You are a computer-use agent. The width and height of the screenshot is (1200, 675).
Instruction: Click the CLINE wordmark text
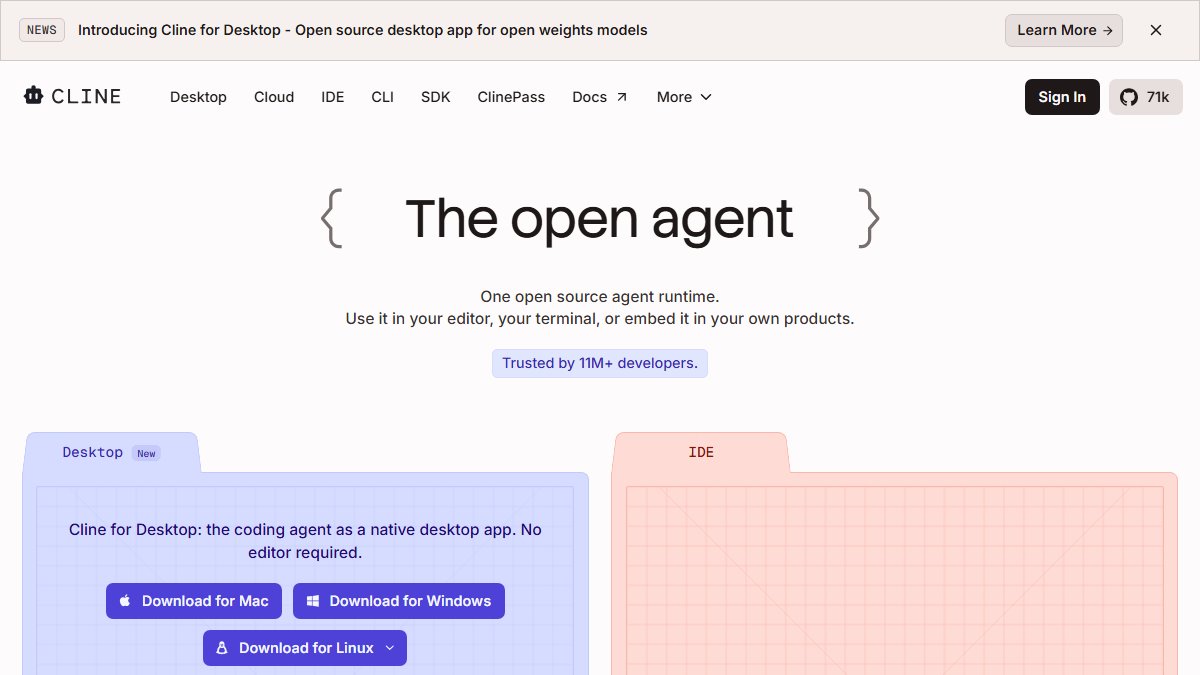pos(87,96)
